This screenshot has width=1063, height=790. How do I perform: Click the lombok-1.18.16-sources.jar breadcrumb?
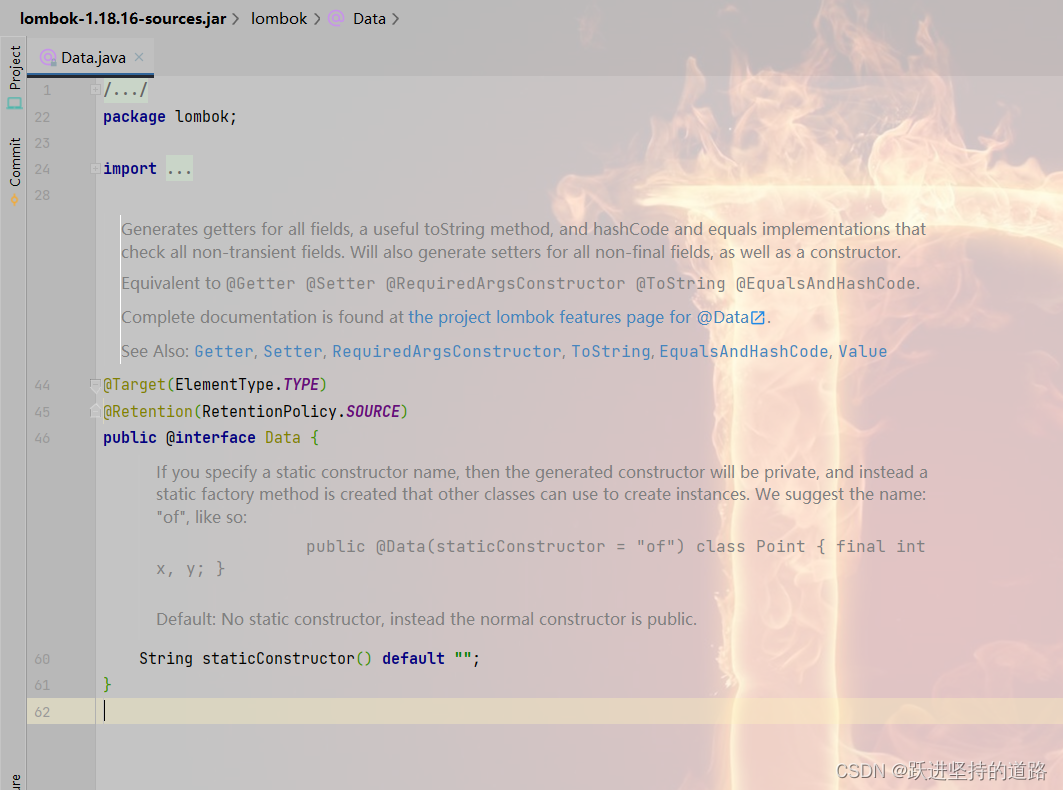123,18
